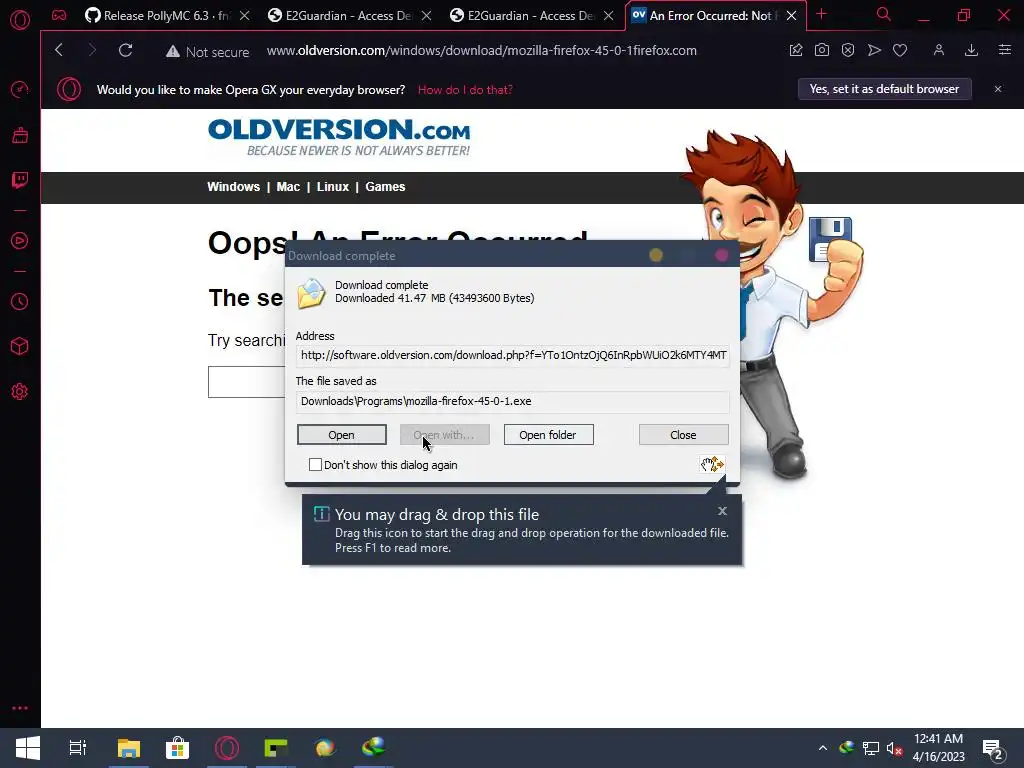1024x768 pixels.
Task: Open the notification center icon
Action: coord(993,750)
